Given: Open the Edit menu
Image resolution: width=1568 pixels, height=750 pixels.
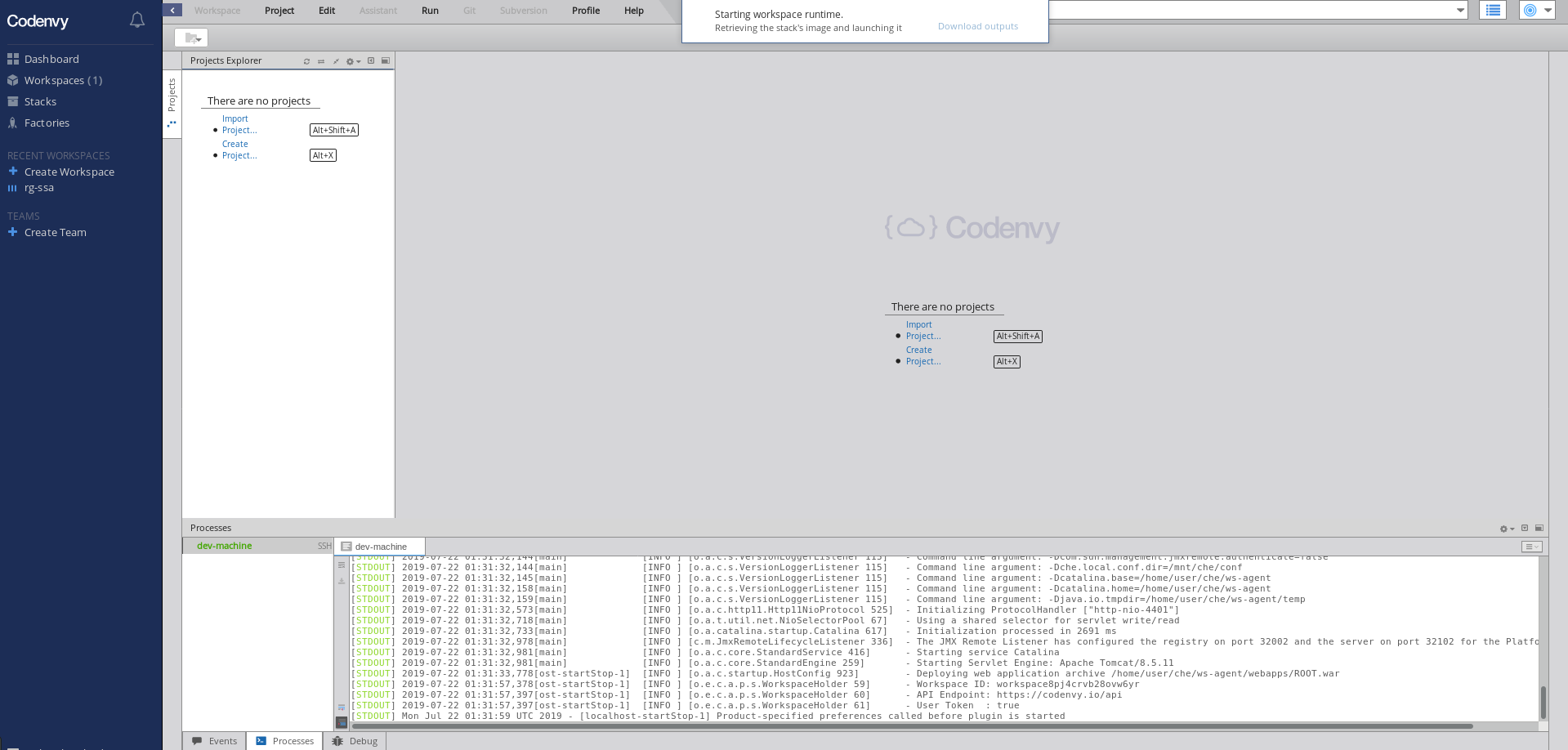Looking at the screenshot, I should click(327, 11).
